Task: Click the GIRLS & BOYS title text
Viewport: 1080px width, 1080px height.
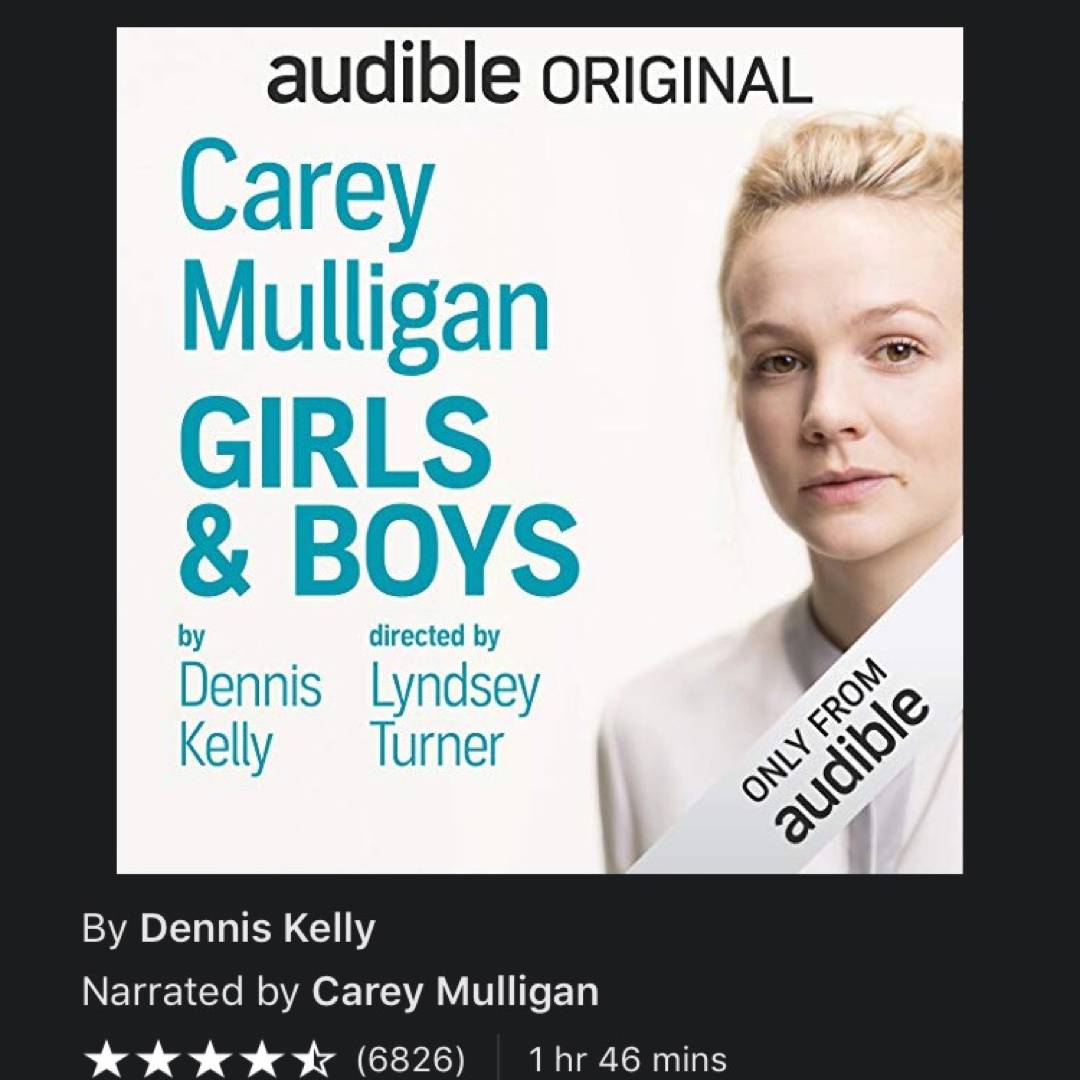Action: tap(378, 497)
